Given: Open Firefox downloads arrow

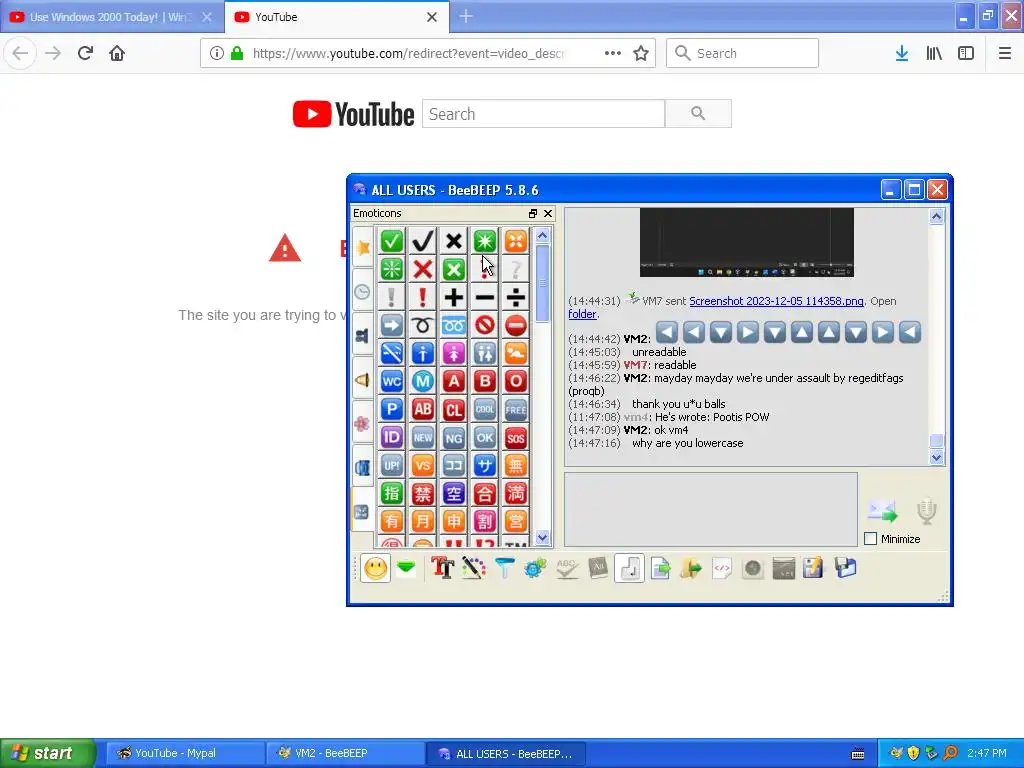Looking at the screenshot, I should [x=902, y=53].
